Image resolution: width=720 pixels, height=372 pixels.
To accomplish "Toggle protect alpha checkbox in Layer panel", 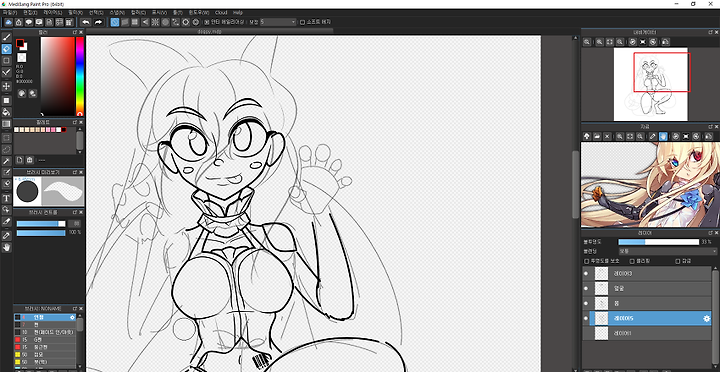I will pos(586,261).
